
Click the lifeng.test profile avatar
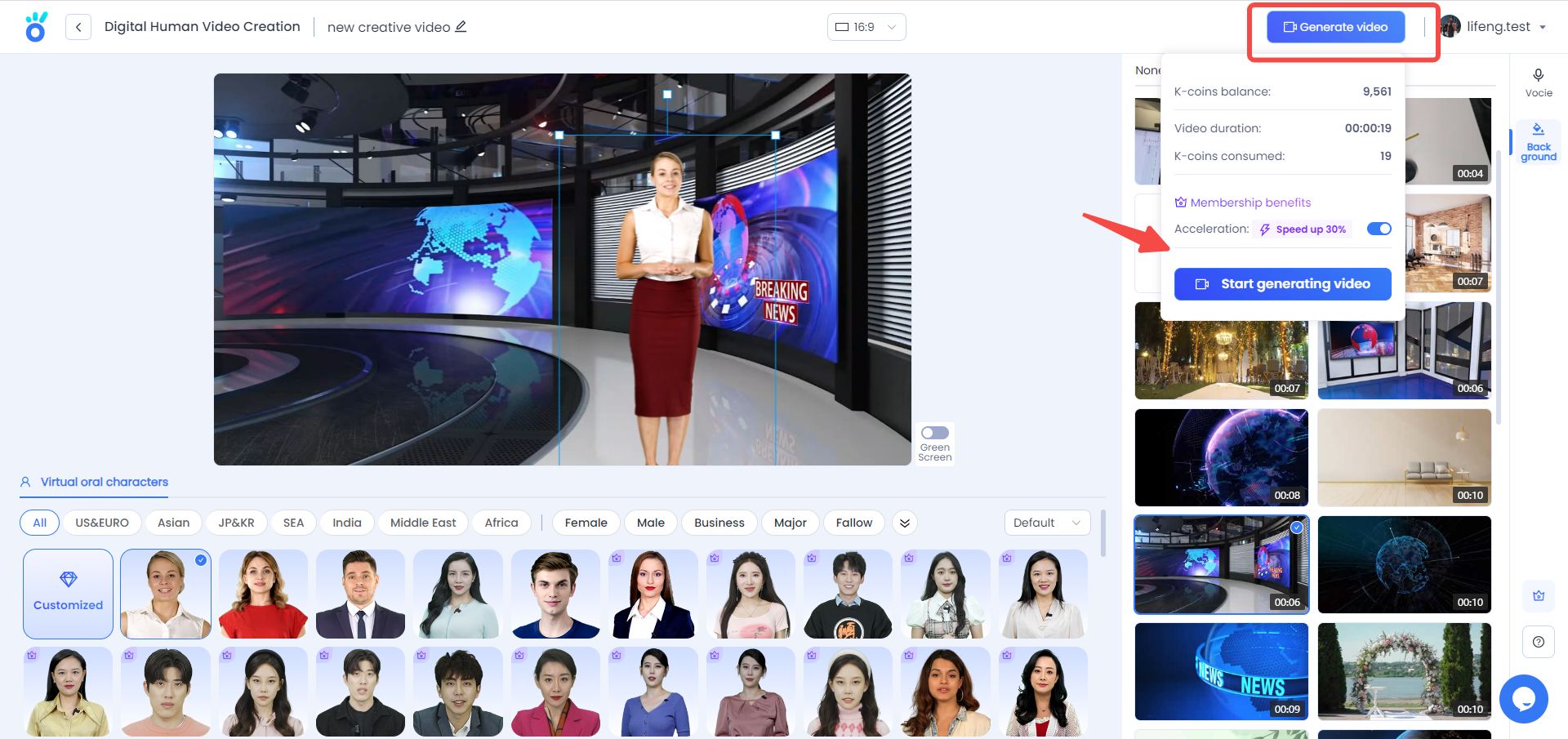point(1450,26)
